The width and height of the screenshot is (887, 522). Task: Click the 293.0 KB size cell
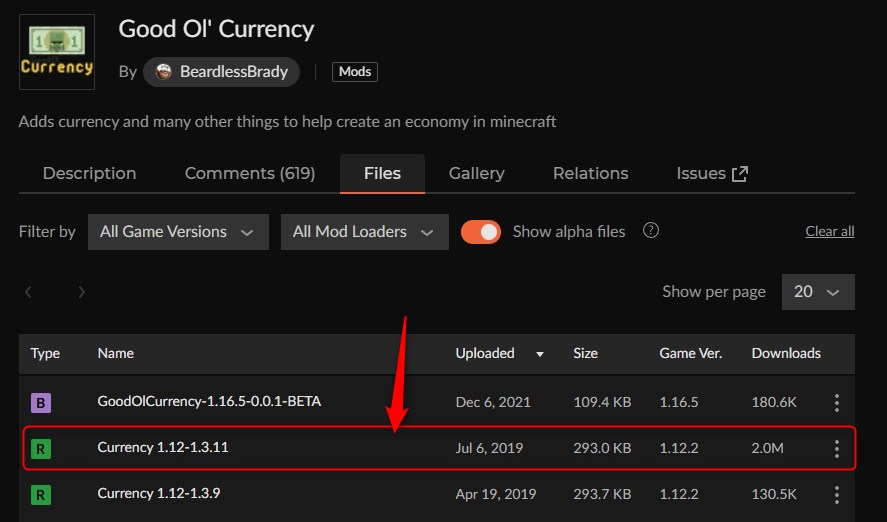point(602,448)
